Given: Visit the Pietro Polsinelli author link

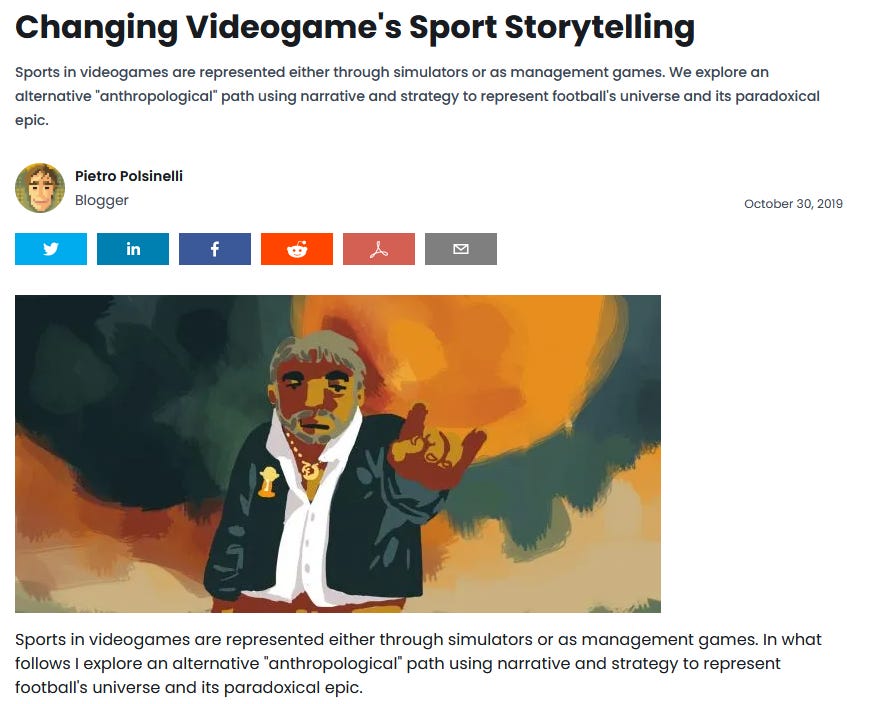Looking at the screenshot, I should (x=129, y=176).
